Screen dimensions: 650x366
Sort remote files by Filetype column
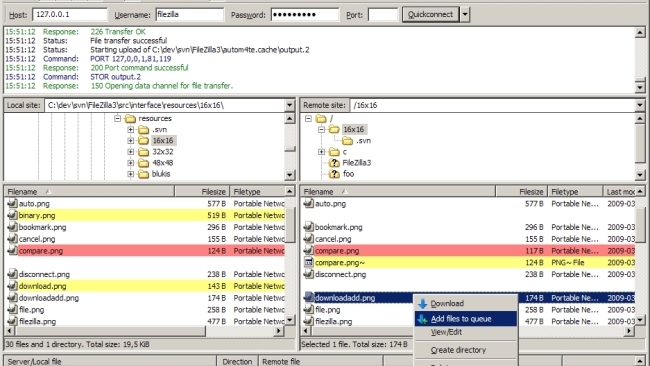click(x=575, y=191)
